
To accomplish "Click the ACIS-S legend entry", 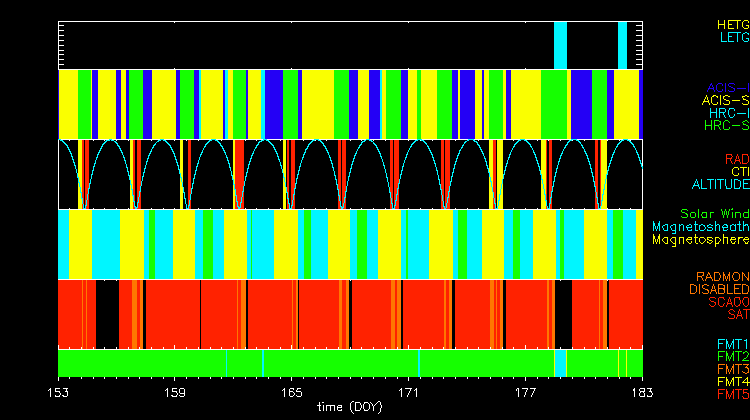I will coord(725,100).
